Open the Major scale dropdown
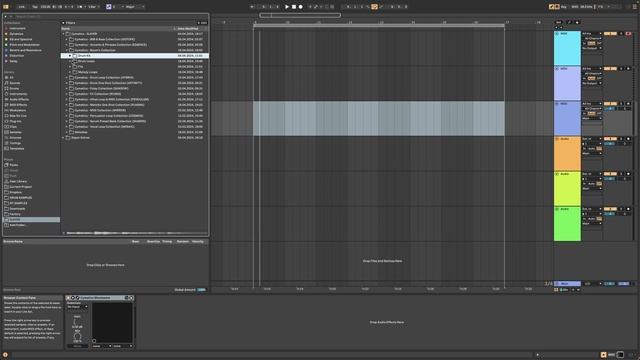This screenshot has height=360, width=640. coord(135,7)
